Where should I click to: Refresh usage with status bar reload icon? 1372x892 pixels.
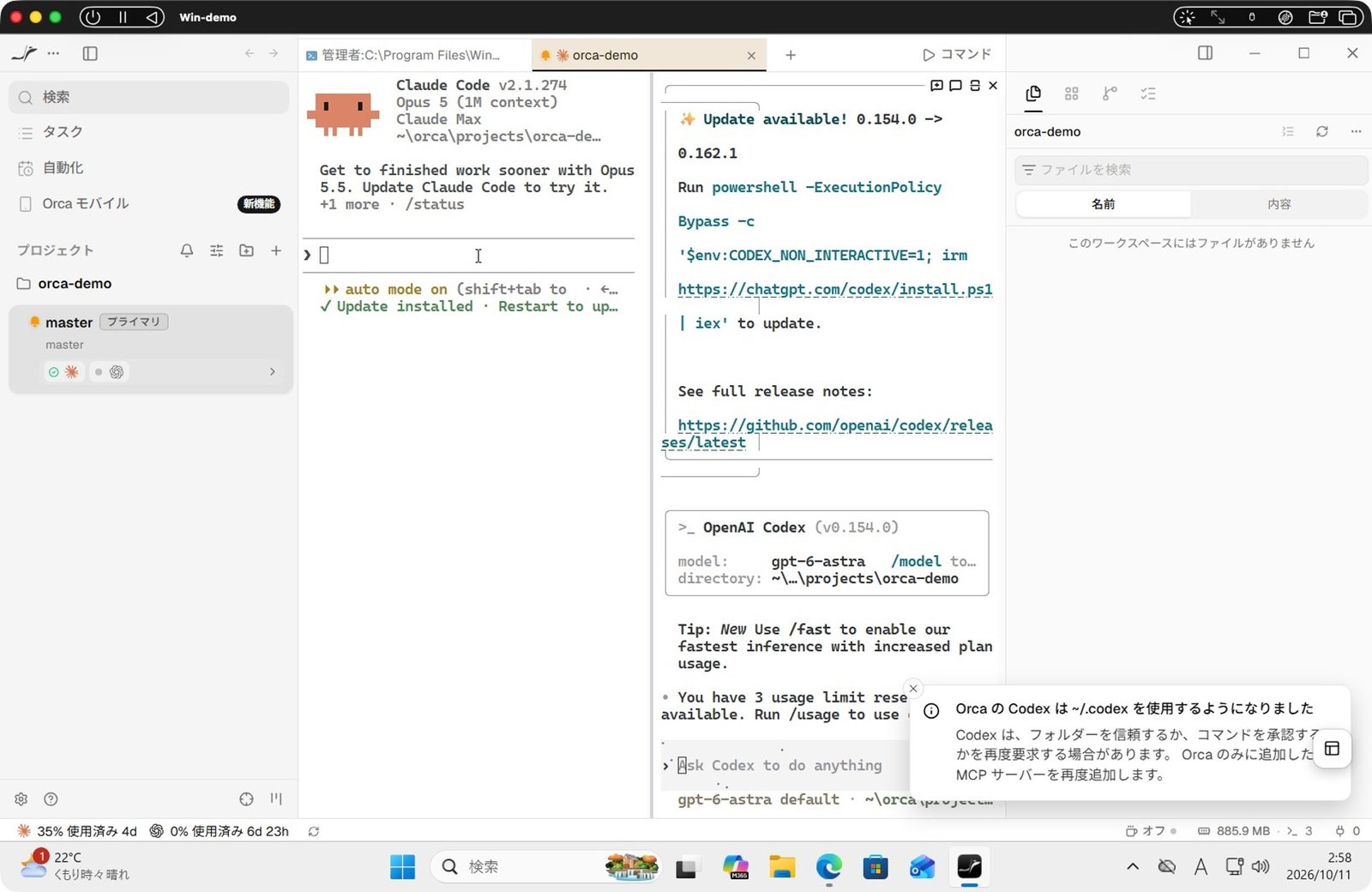pos(314,831)
